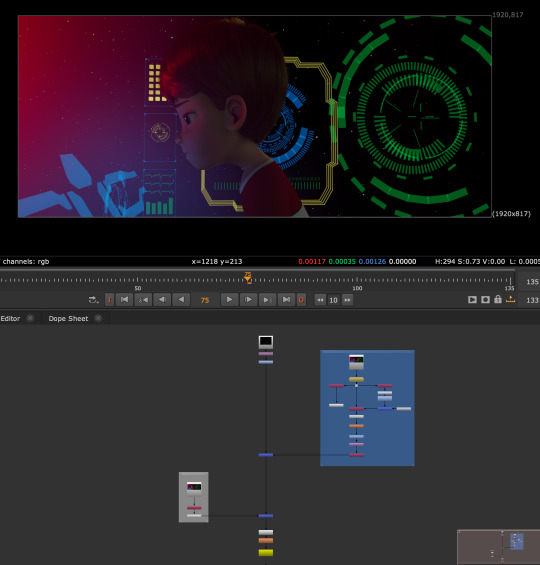Image resolution: width=540 pixels, height=565 pixels.
Task: Step forward one frame
Action: tap(248, 300)
